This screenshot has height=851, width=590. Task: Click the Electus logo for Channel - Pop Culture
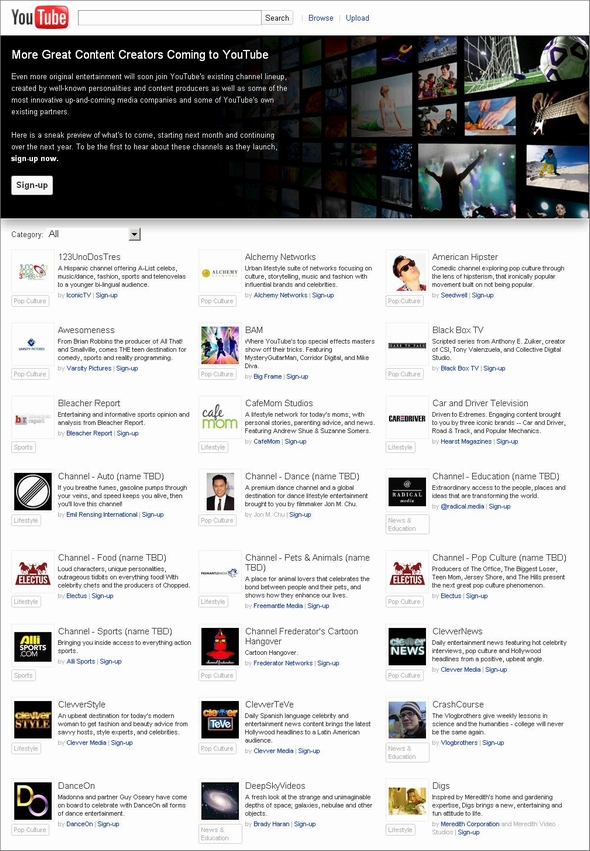pyautogui.click(x=407, y=572)
